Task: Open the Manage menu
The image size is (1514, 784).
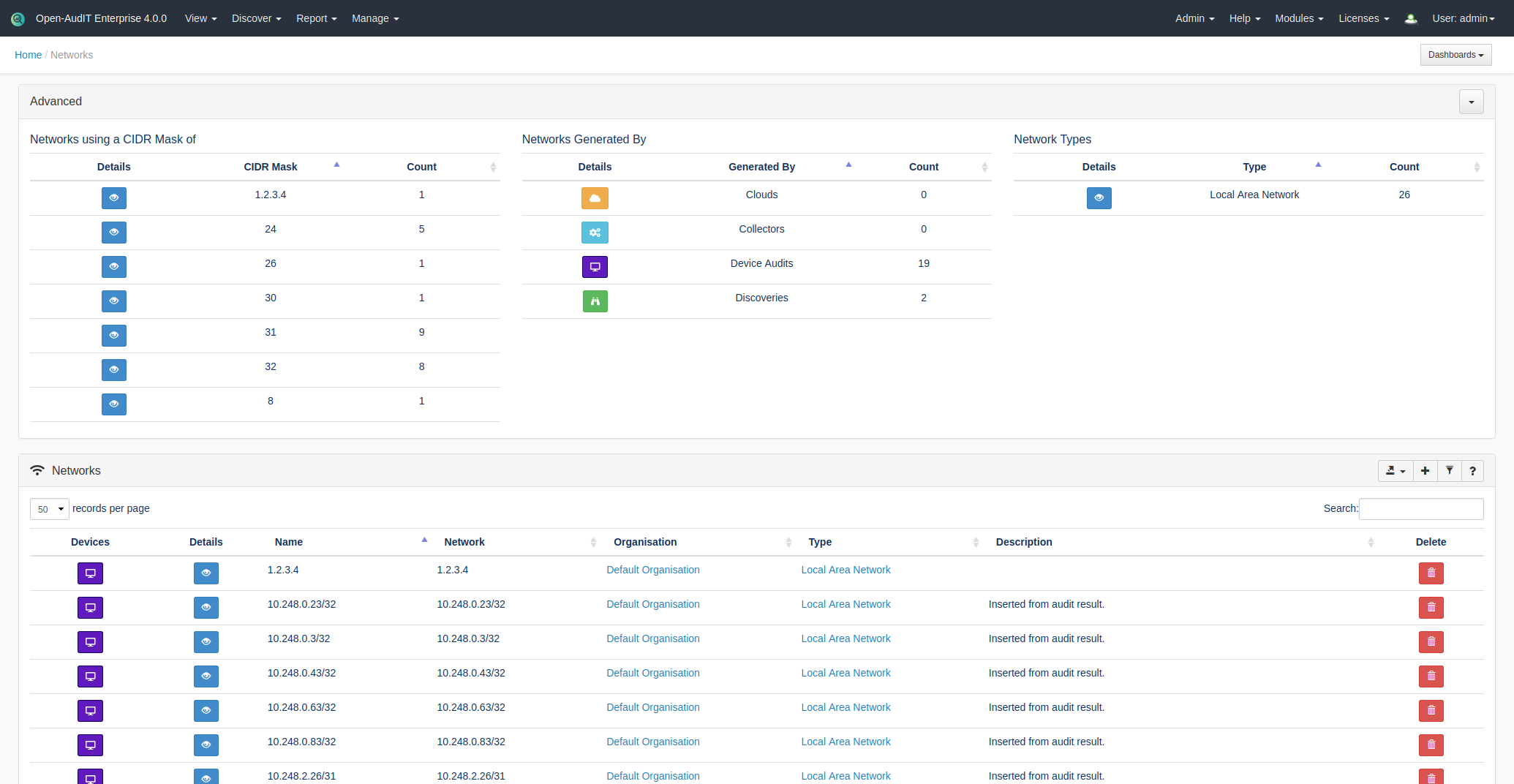Action: [x=375, y=18]
